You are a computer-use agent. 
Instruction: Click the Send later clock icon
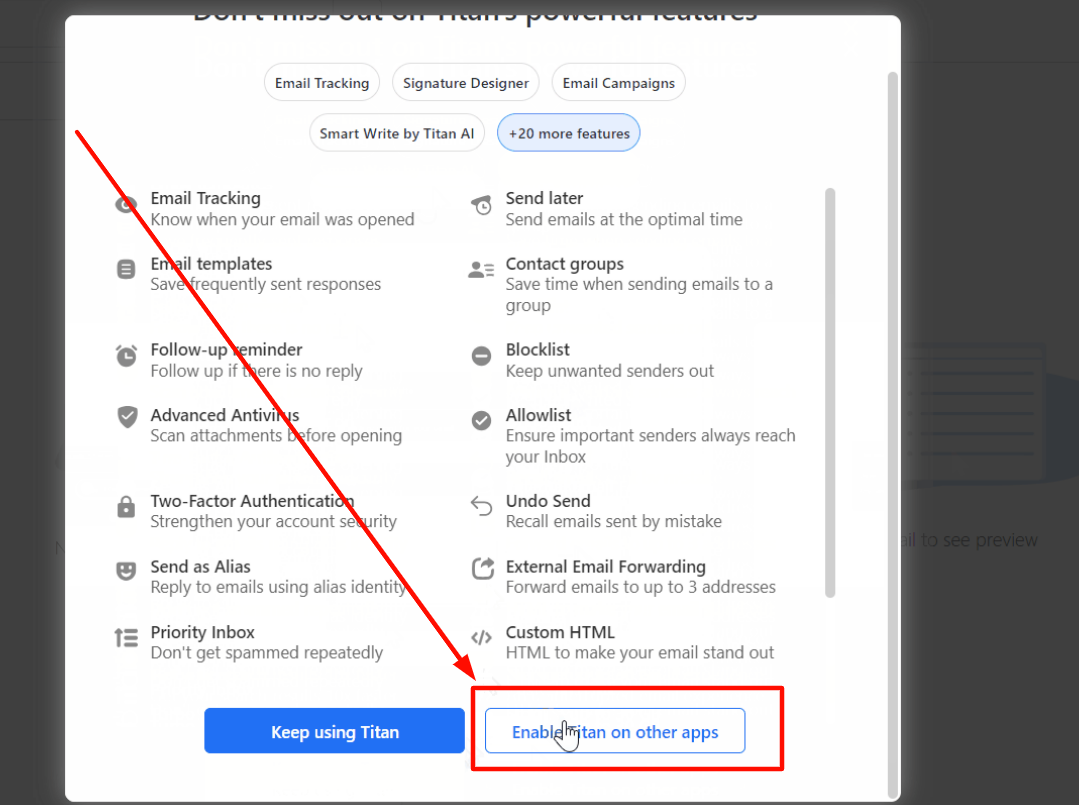[482, 205]
